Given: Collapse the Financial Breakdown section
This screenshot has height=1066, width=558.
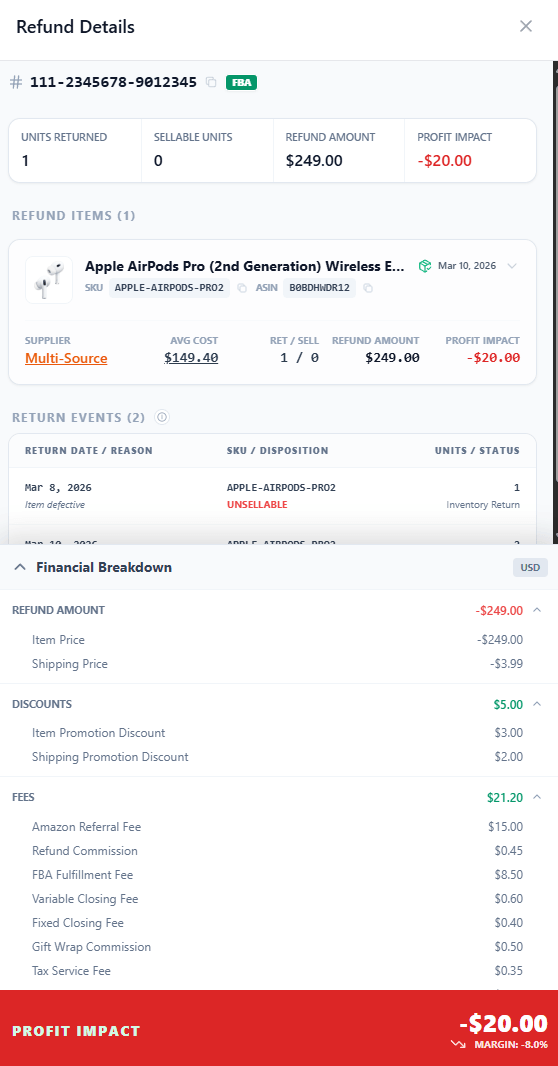Looking at the screenshot, I should coord(21,567).
